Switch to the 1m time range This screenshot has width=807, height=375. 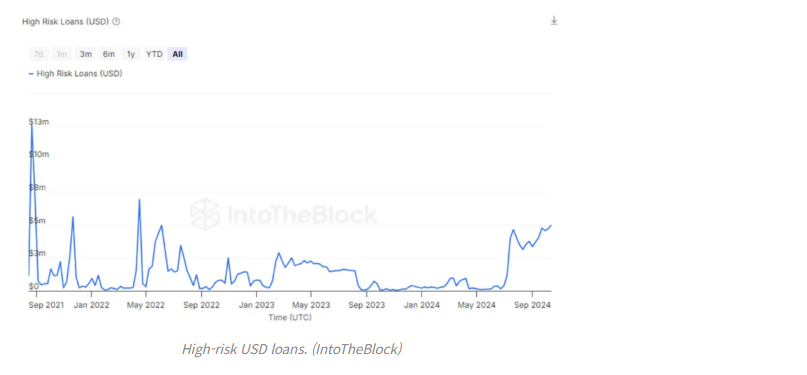coord(62,54)
